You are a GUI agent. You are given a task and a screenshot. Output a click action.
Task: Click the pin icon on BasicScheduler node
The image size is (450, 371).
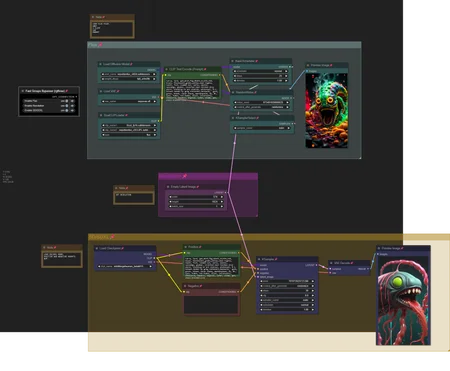pyautogui.click(x=257, y=61)
